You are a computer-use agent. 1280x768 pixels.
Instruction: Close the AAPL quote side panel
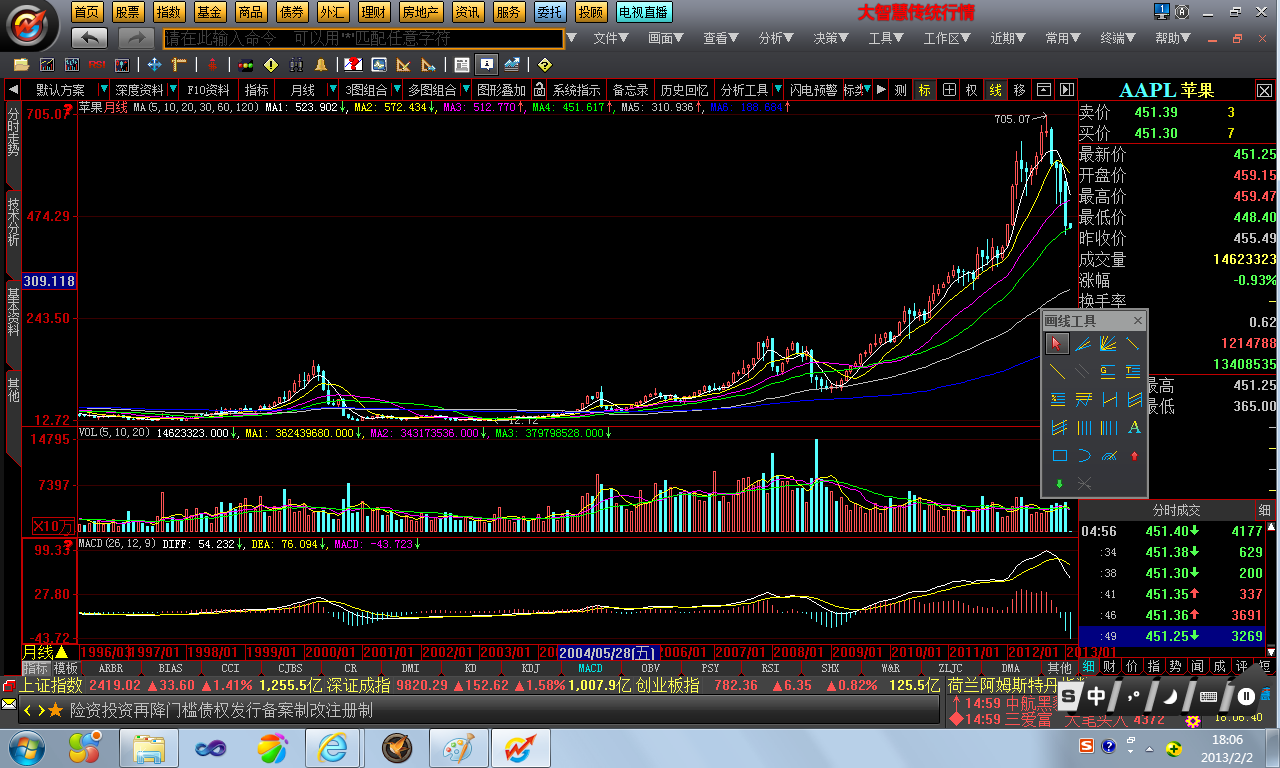pos(1264,90)
